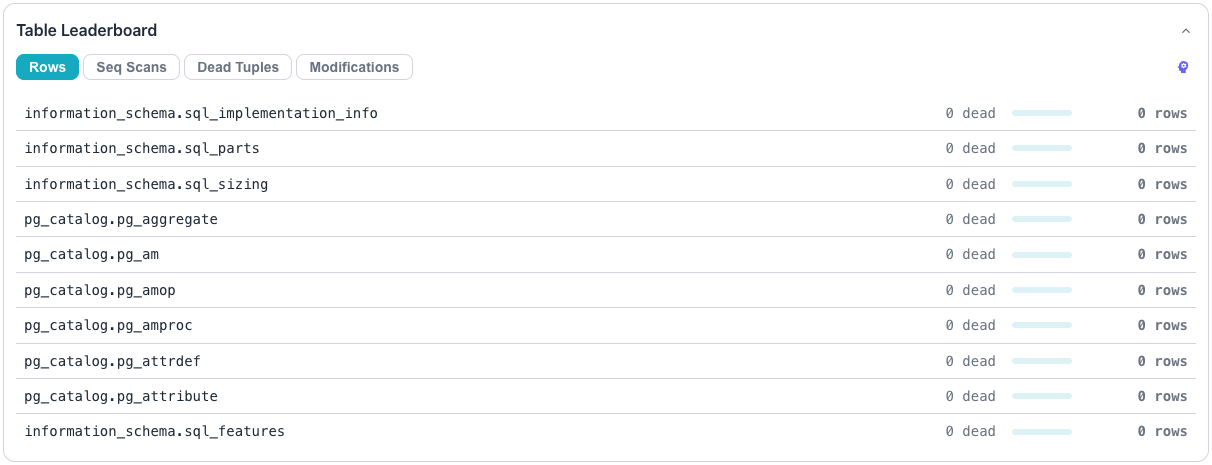This screenshot has width=1212, height=465.
Task: Select pg_catalog.pg_amop table entry
Action: coord(606,290)
